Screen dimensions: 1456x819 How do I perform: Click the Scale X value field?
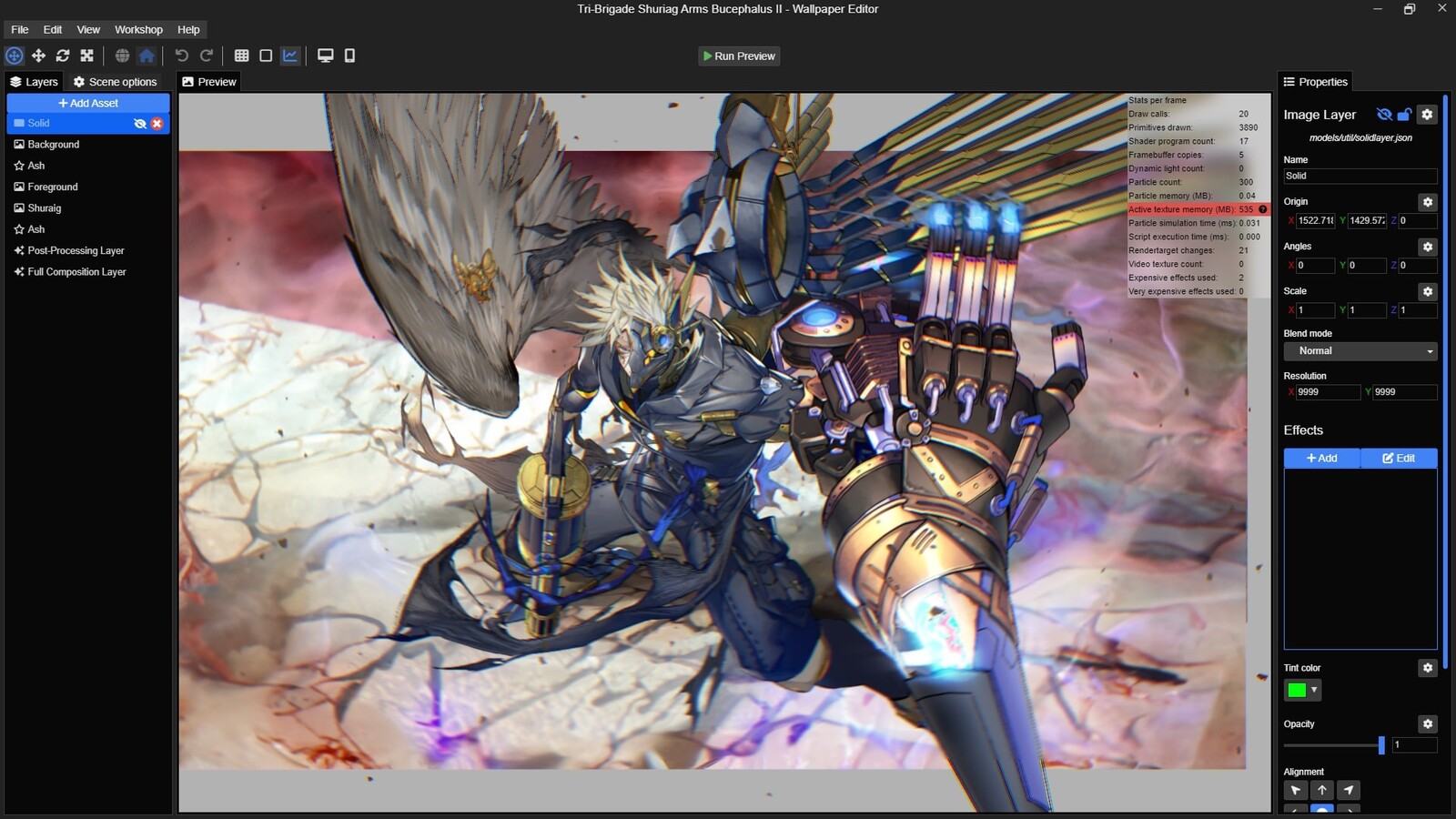tap(1315, 310)
